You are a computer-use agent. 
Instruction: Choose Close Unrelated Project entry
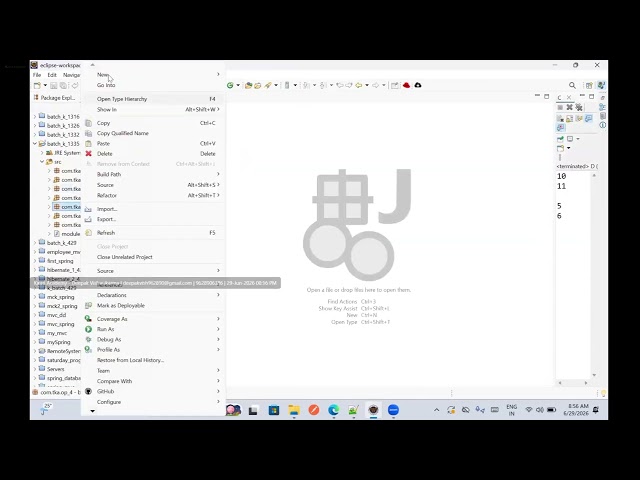(154, 257)
